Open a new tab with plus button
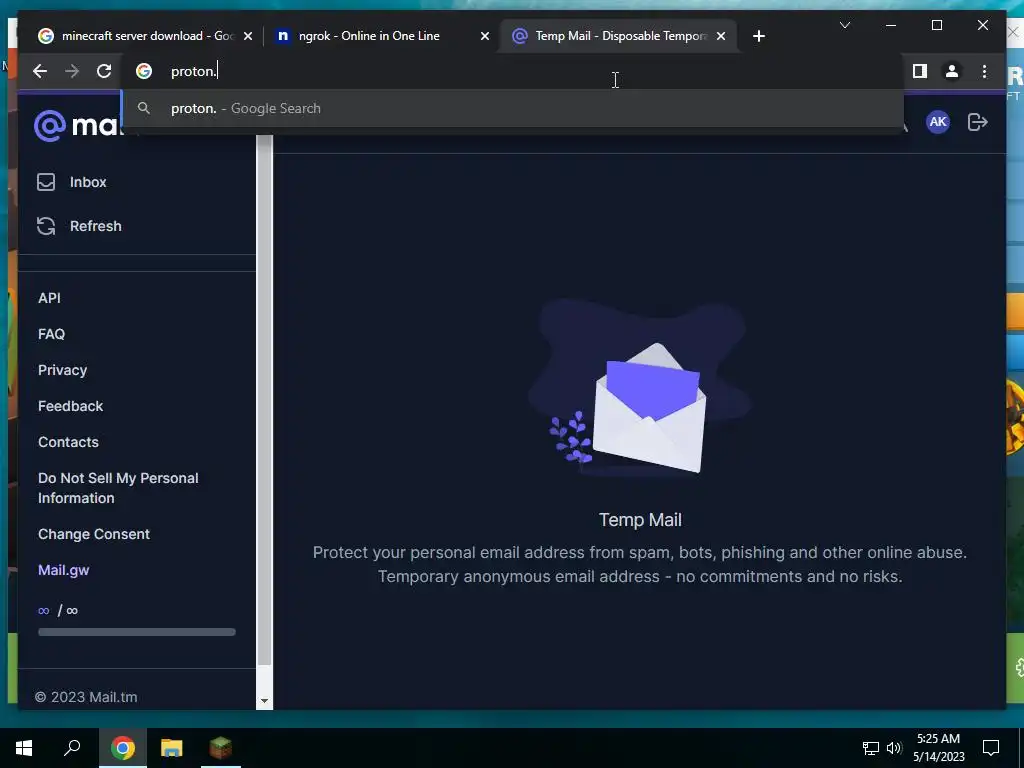 758,37
